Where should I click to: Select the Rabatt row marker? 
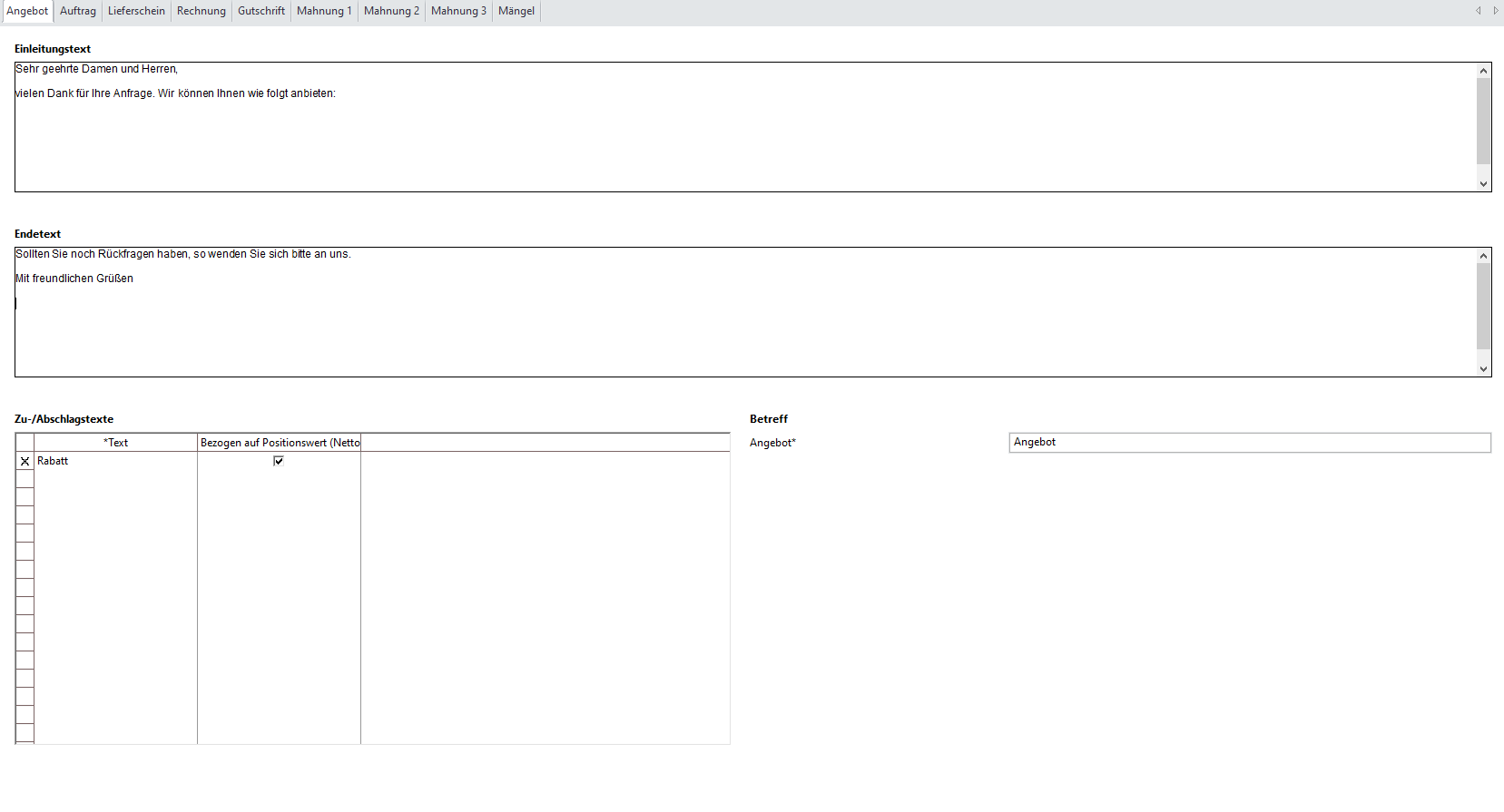click(25, 461)
